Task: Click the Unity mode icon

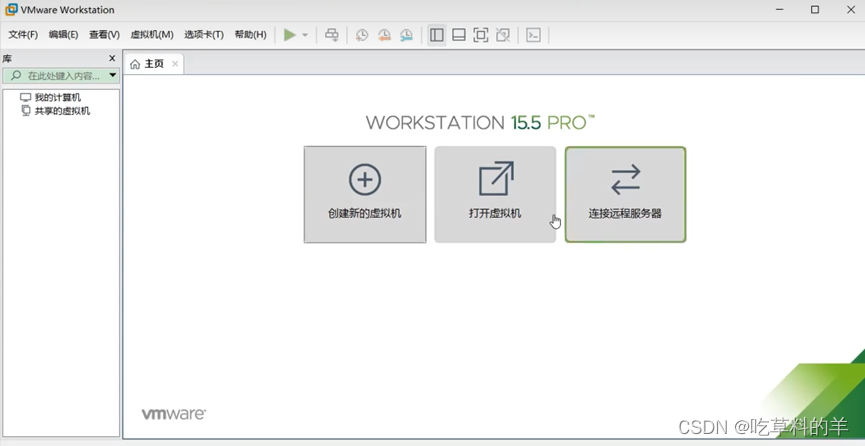Action: click(503, 35)
